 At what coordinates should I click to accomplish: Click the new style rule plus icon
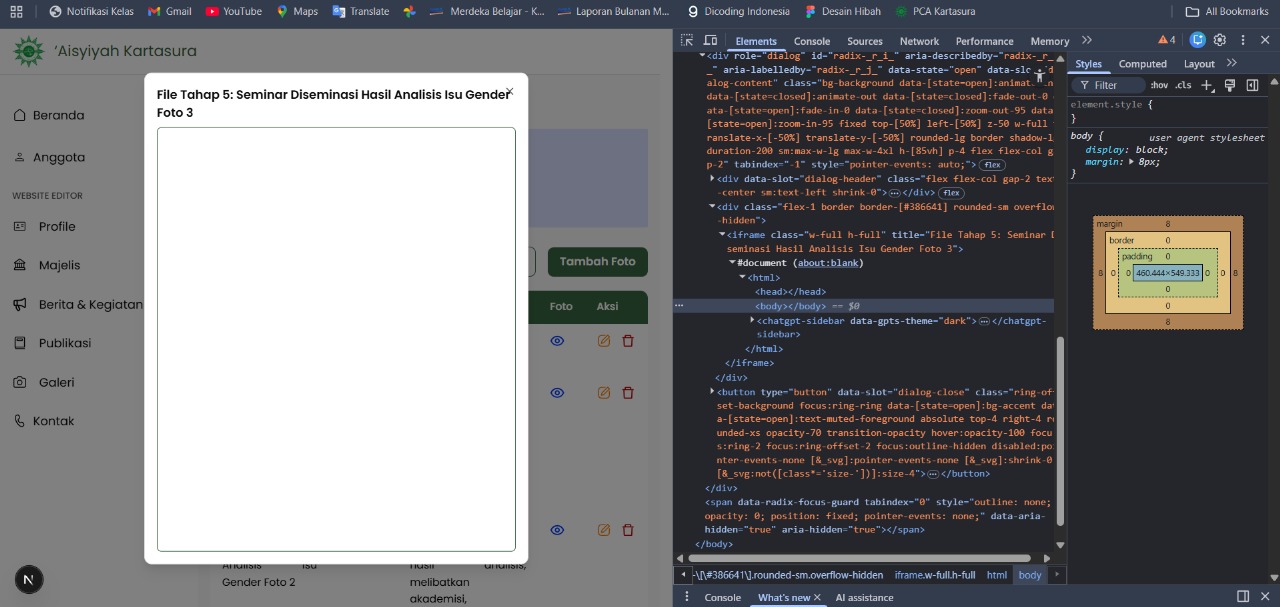click(x=1207, y=86)
